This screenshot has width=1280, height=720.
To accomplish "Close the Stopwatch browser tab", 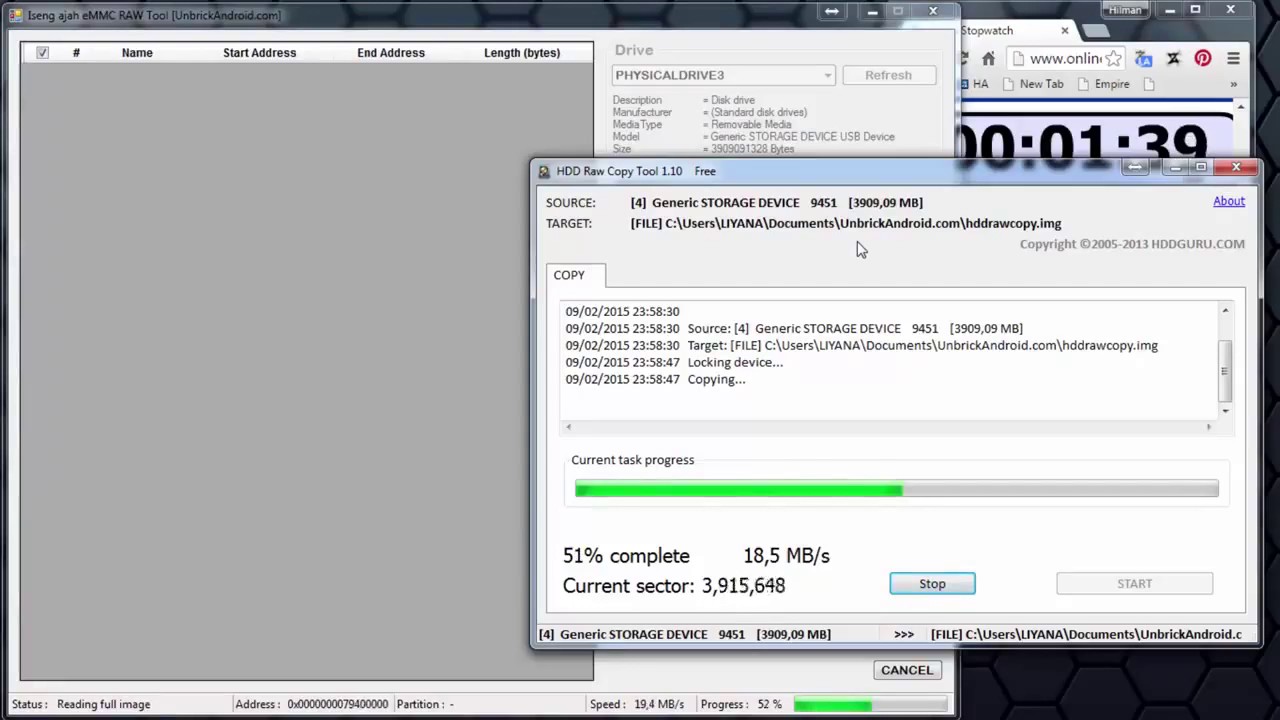I will coord(1064,31).
